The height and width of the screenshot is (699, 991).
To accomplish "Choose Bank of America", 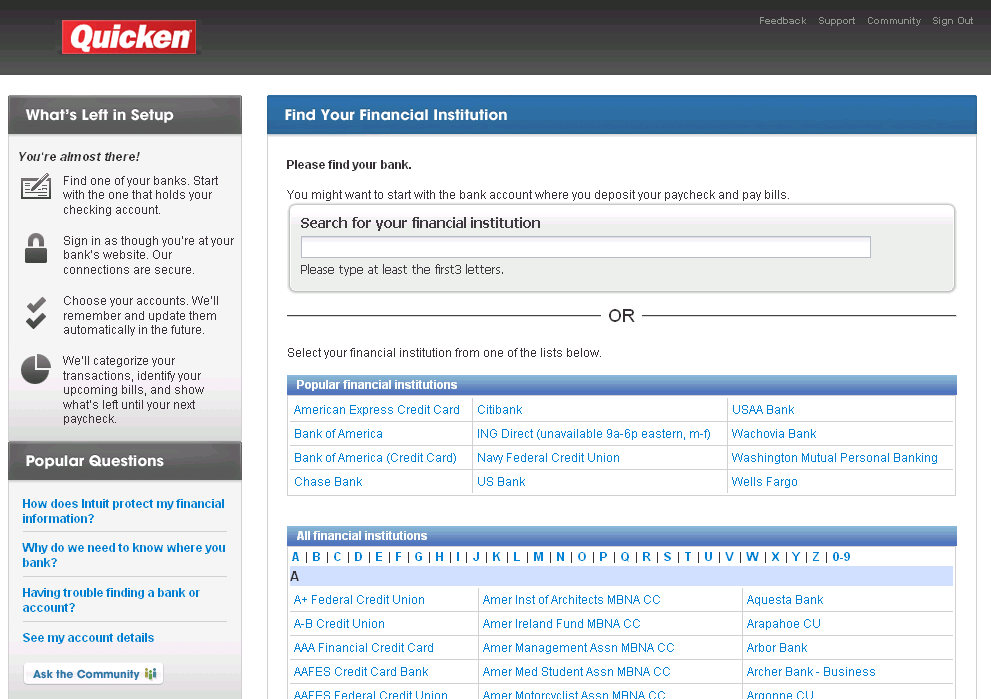I will [x=338, y=434].
